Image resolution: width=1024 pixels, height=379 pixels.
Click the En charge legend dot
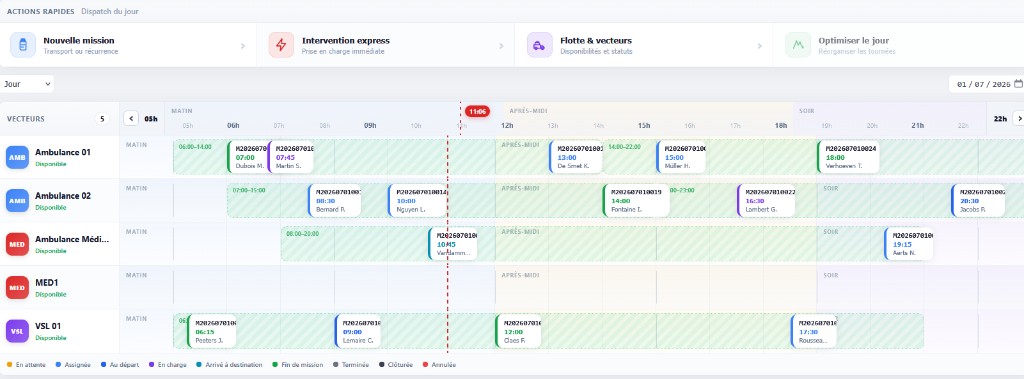click(152, 365)
